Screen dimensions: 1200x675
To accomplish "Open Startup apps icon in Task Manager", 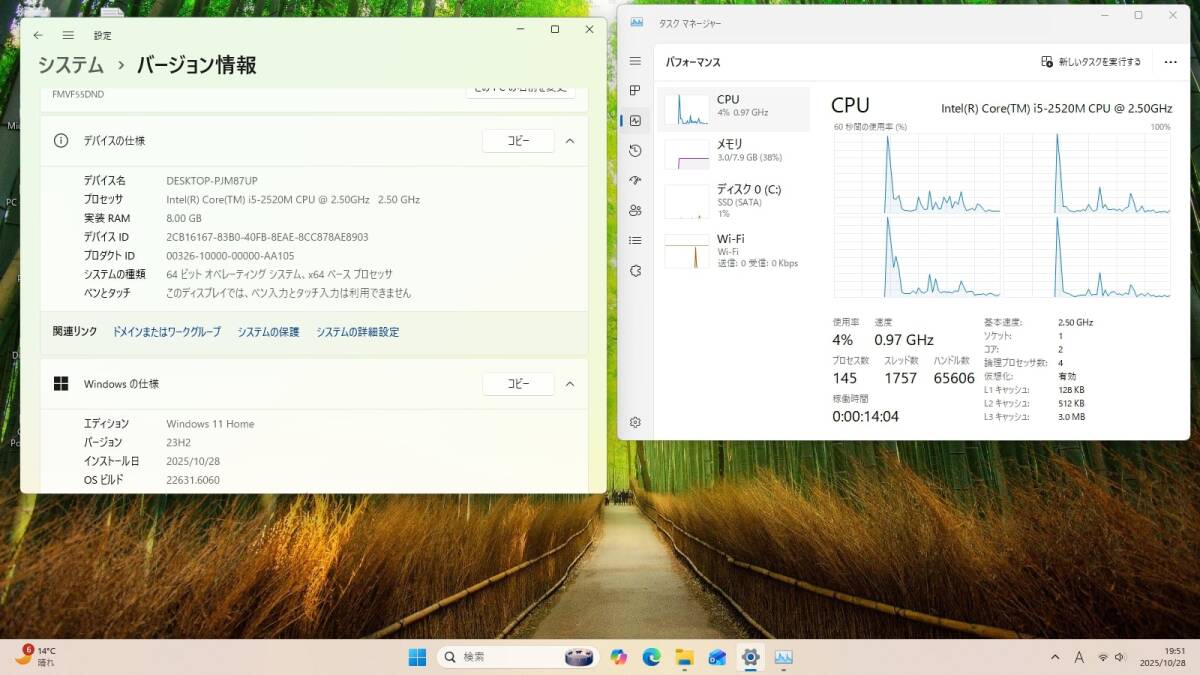I will pos(635,181).
